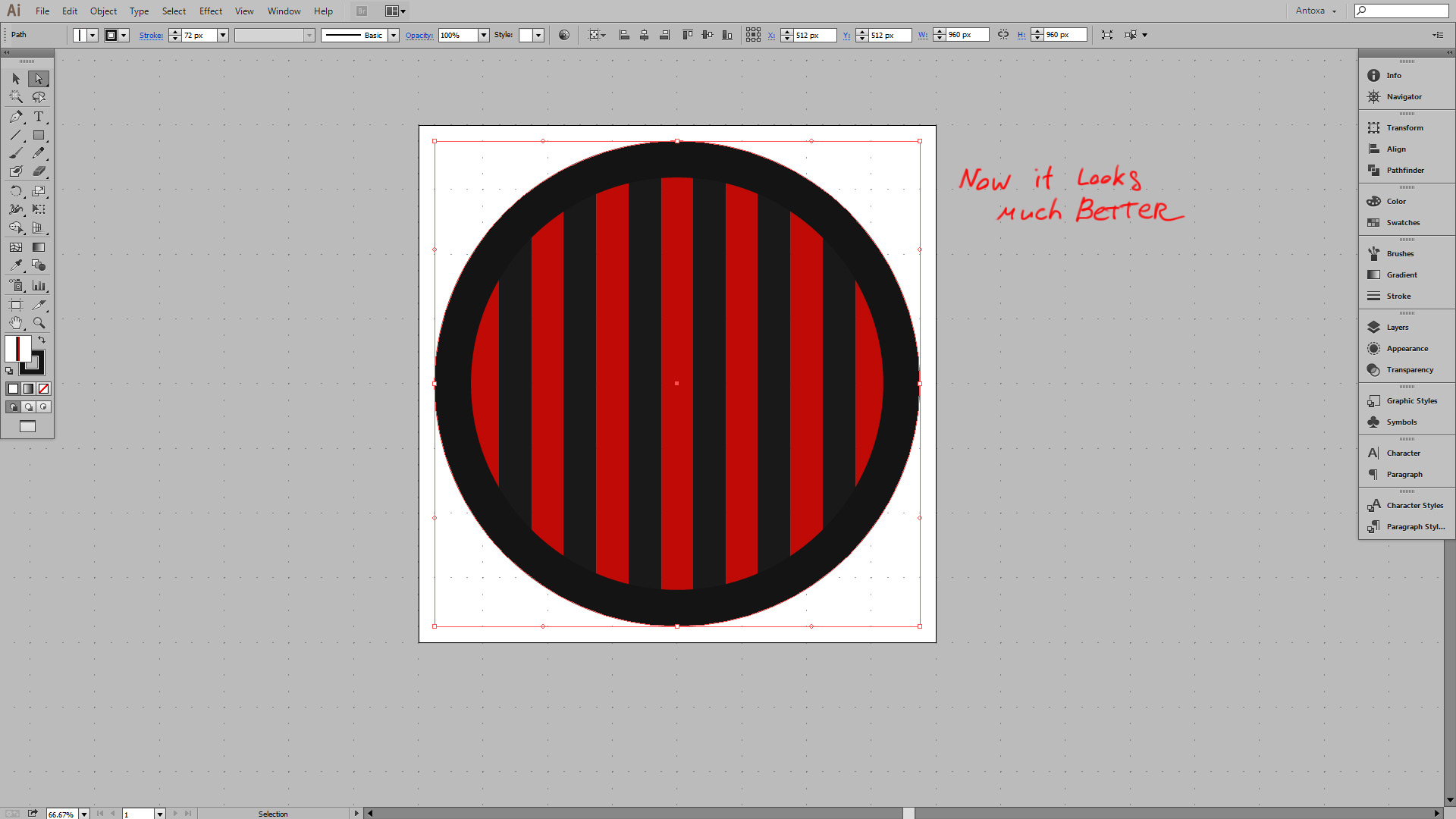The image size is (1456, 819).
Task: Expand the Opacity percentage dropdown
Action: [483, 36]
